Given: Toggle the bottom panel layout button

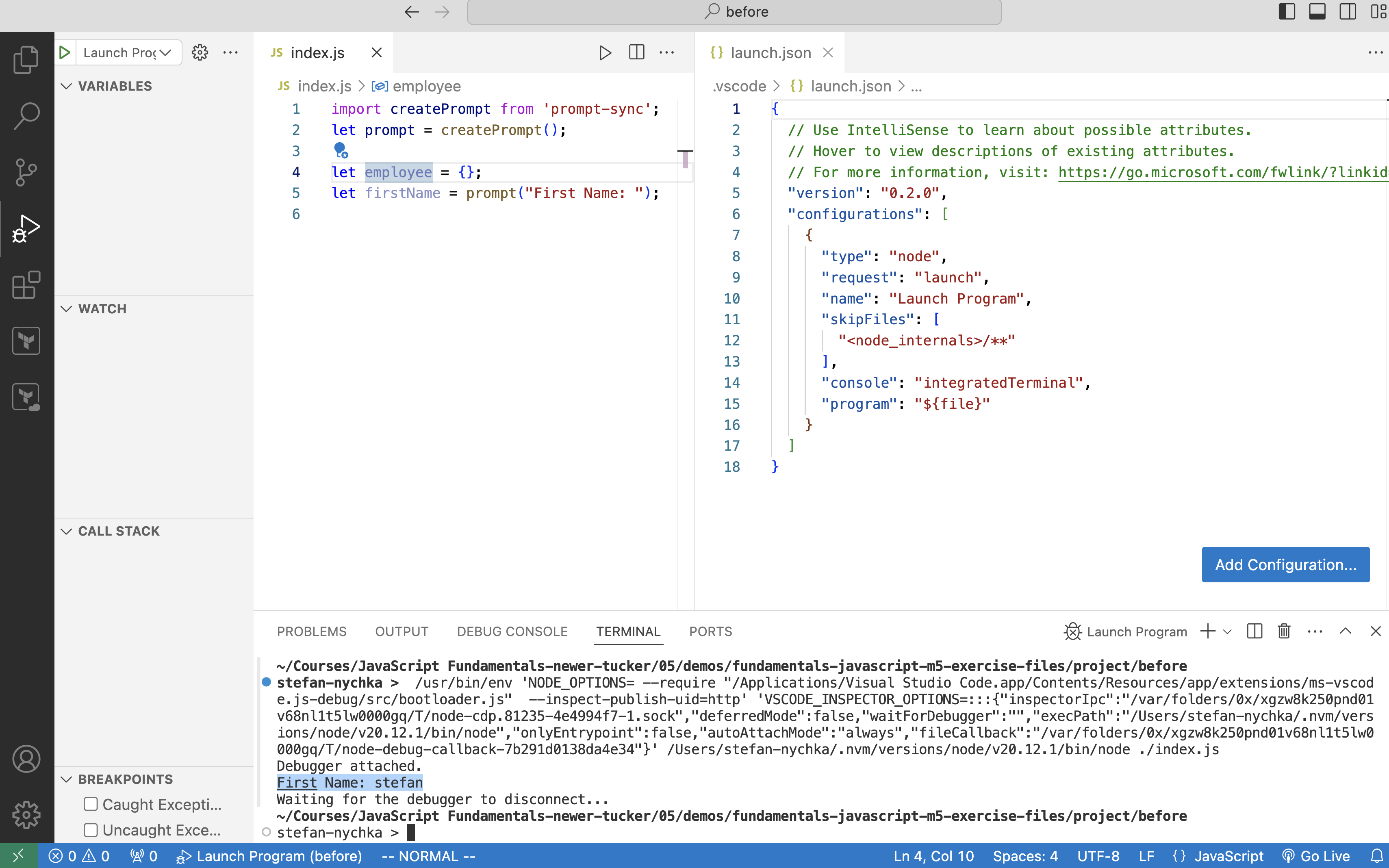Looking at the screenshot, I should coord(1317,11).
